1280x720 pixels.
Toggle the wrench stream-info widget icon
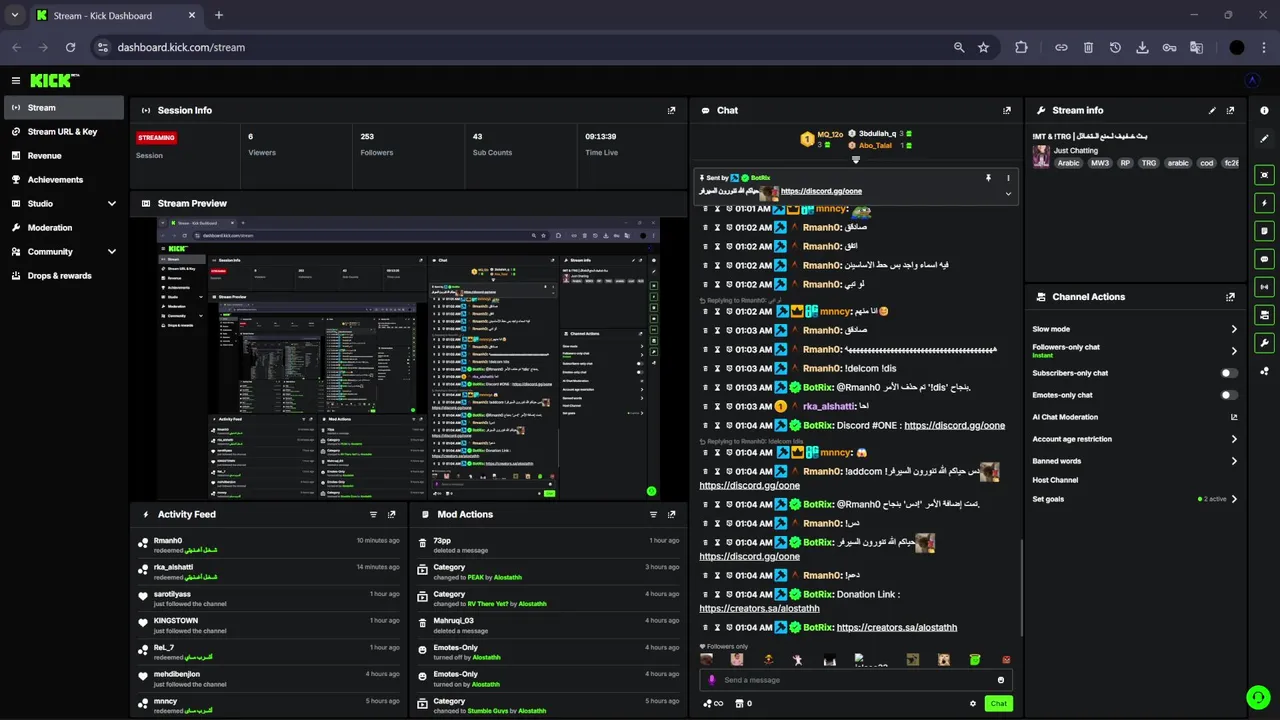(x=1264, y=343)
